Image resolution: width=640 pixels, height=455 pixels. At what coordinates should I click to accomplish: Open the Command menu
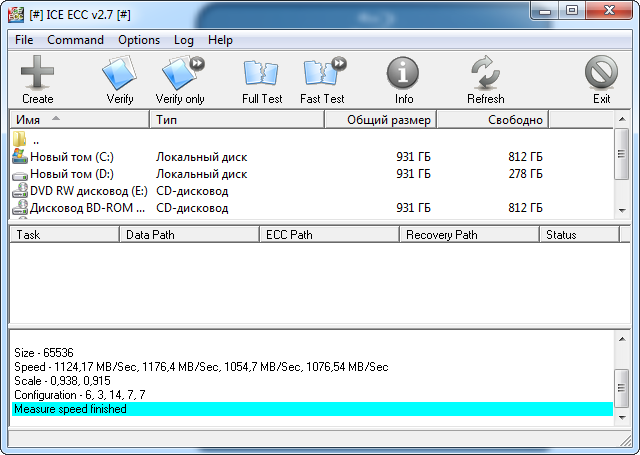(76, 40)
